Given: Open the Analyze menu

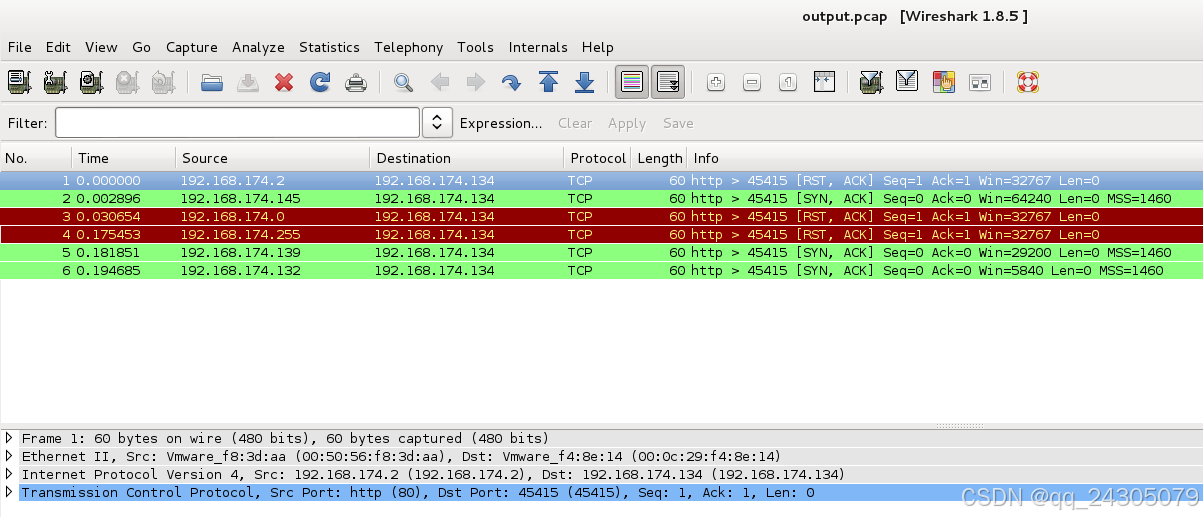Looking at the screenshot, I should click(x=258, y=47).
